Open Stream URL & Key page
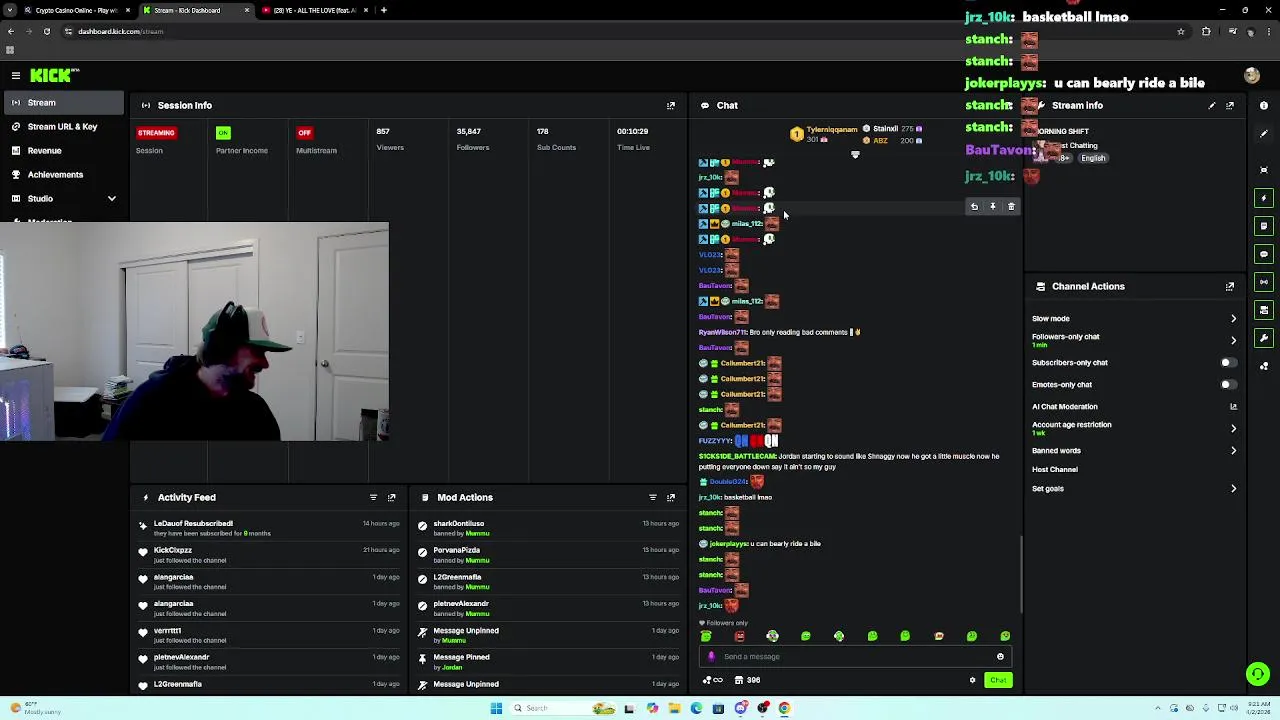The height and width of the screenshot is (720, 1280). (62, 127)
